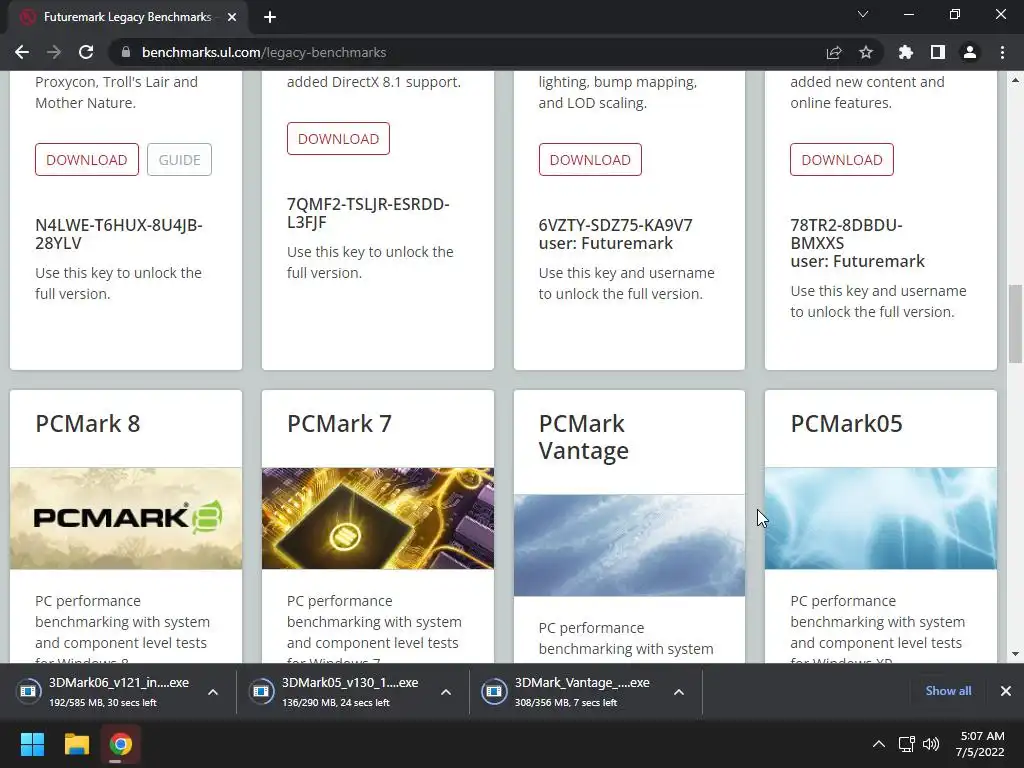Open the PCMark 7 chip image

coord(377,519)
